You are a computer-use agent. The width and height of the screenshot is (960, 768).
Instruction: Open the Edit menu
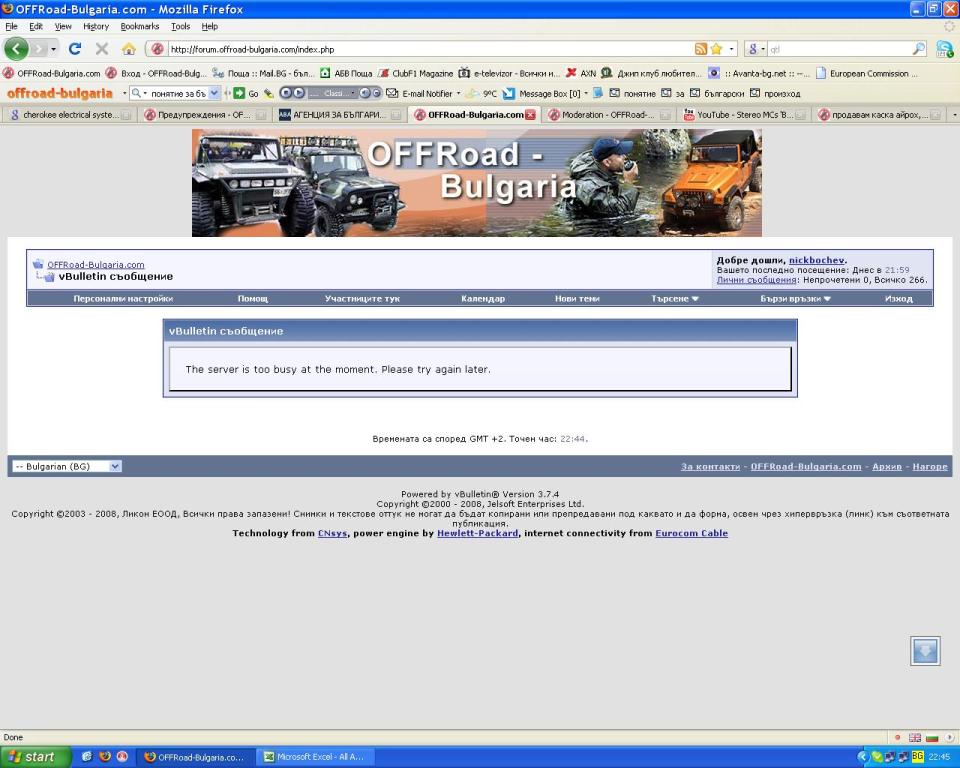(36, 26)
